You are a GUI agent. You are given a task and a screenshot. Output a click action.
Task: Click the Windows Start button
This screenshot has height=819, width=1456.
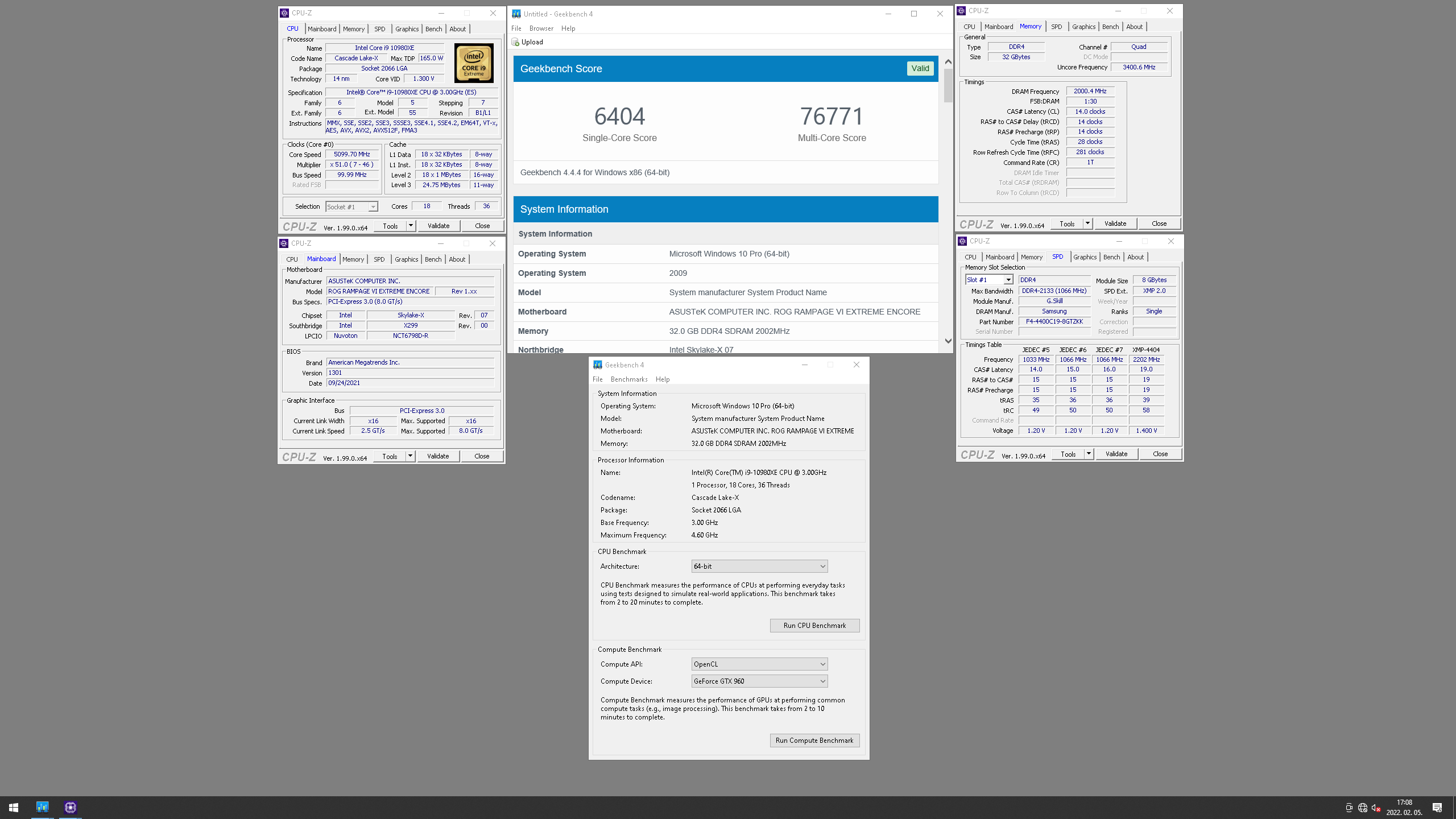click(14, 807)
